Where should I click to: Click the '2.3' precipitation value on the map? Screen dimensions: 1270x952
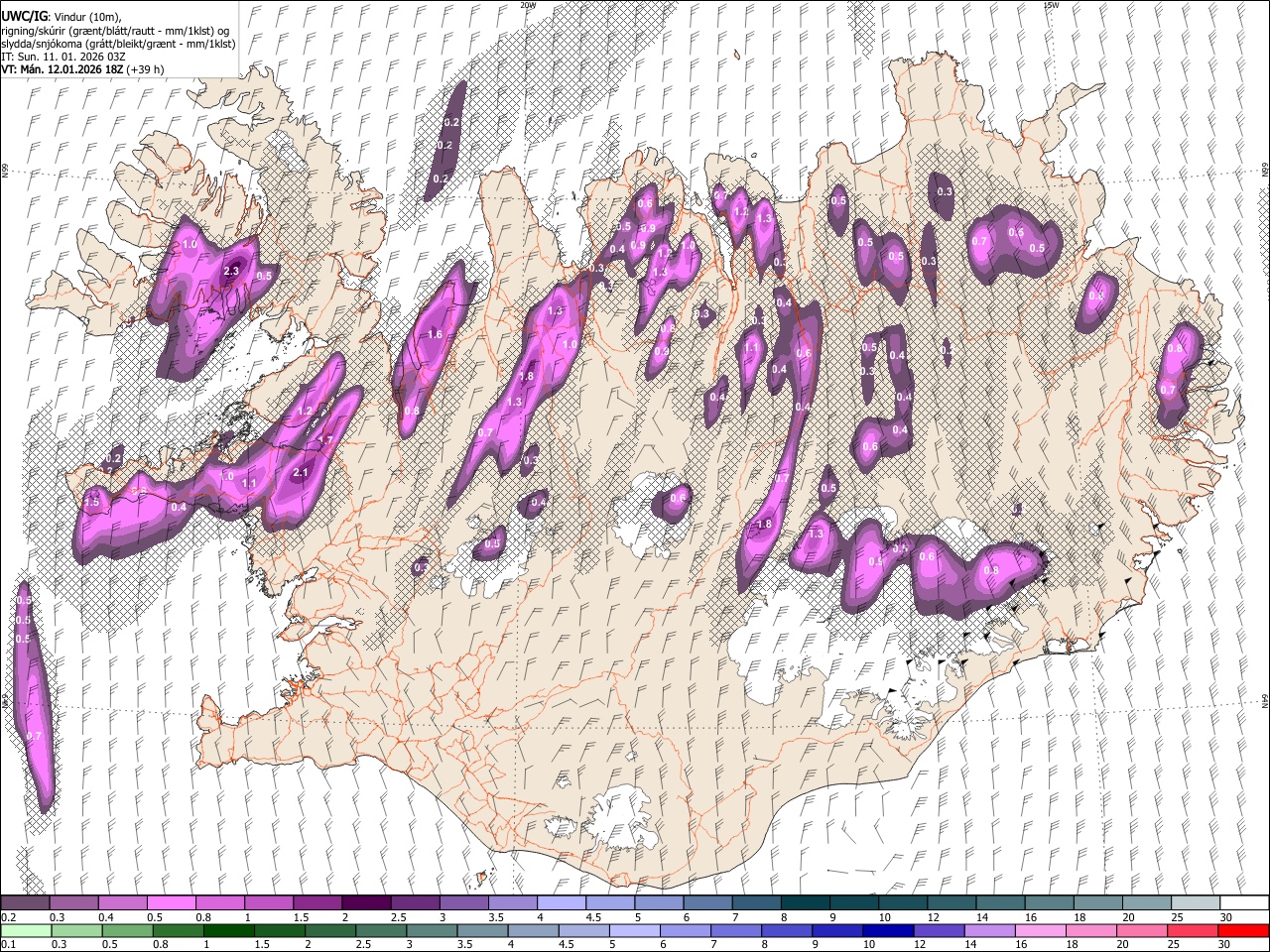(x=232, y=271)
